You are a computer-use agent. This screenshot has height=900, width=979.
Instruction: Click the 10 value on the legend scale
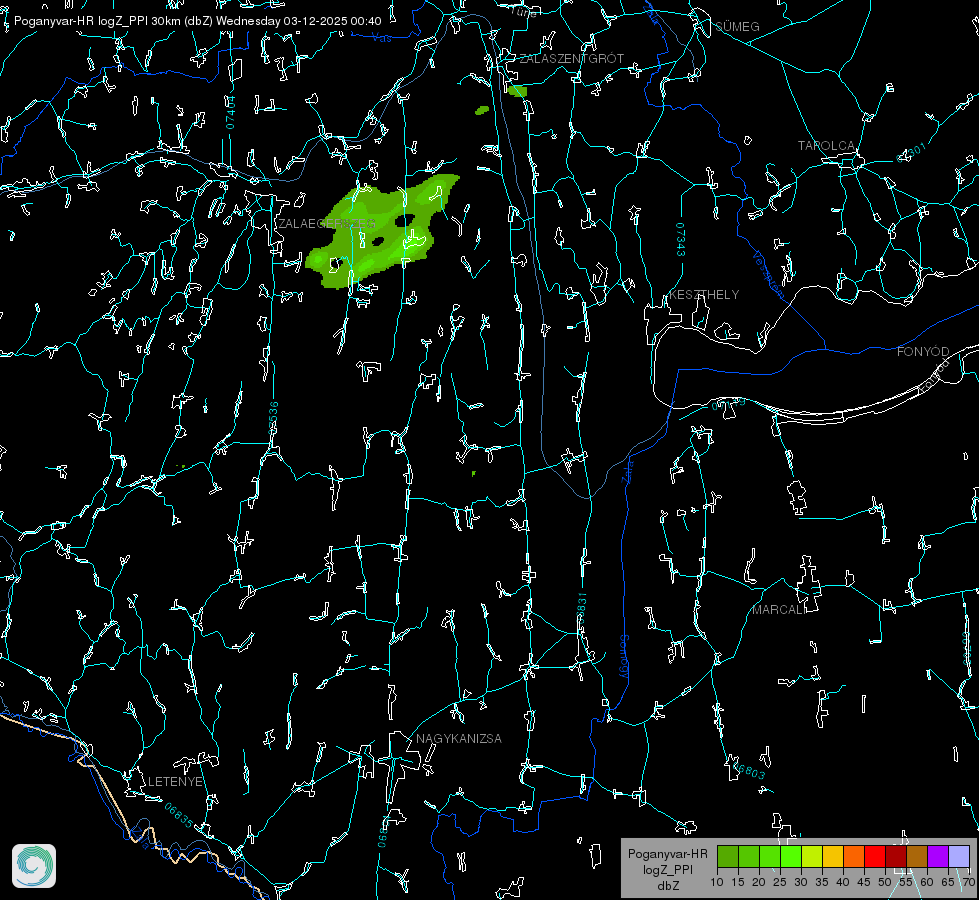[x=717, y=882]
